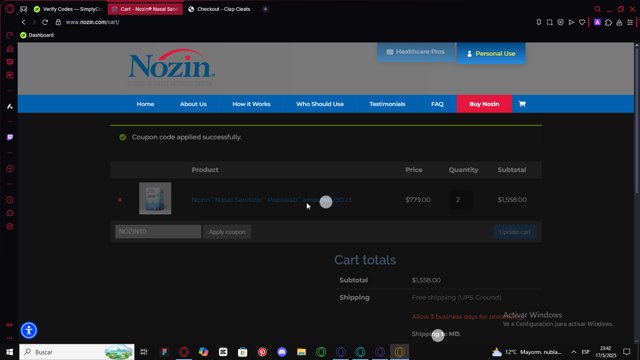Open Task View on taskbar
This screenshot has height=360, width=640.
coord(144,352)
